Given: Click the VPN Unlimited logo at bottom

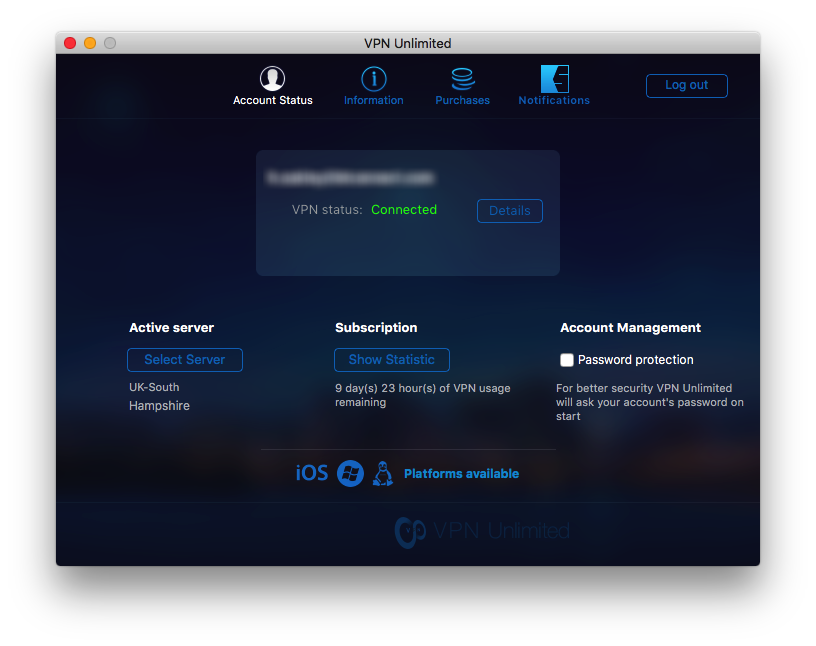Looking at the screenshot, I should (483, 531).
